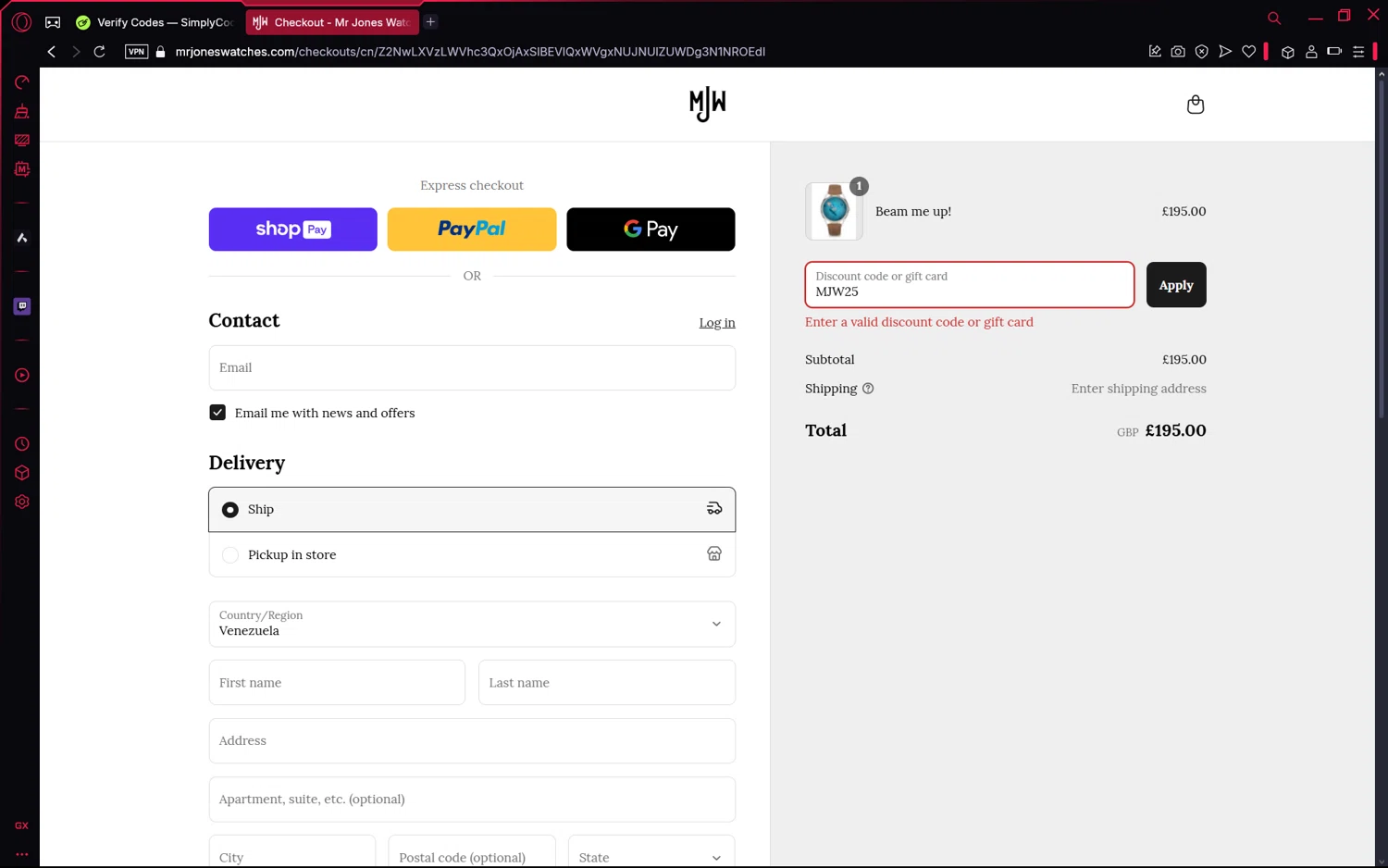Screen dimensions: 1388x868
Task: Open a new tab with plus button
Action: click(x=431, y=22)
